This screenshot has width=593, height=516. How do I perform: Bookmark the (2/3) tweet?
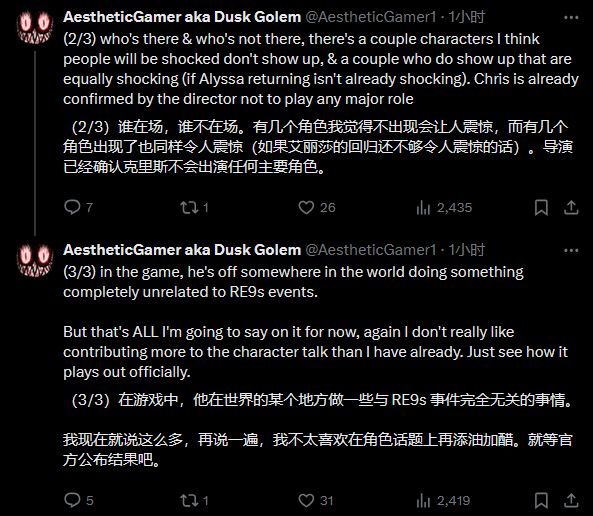coord(541,207)
